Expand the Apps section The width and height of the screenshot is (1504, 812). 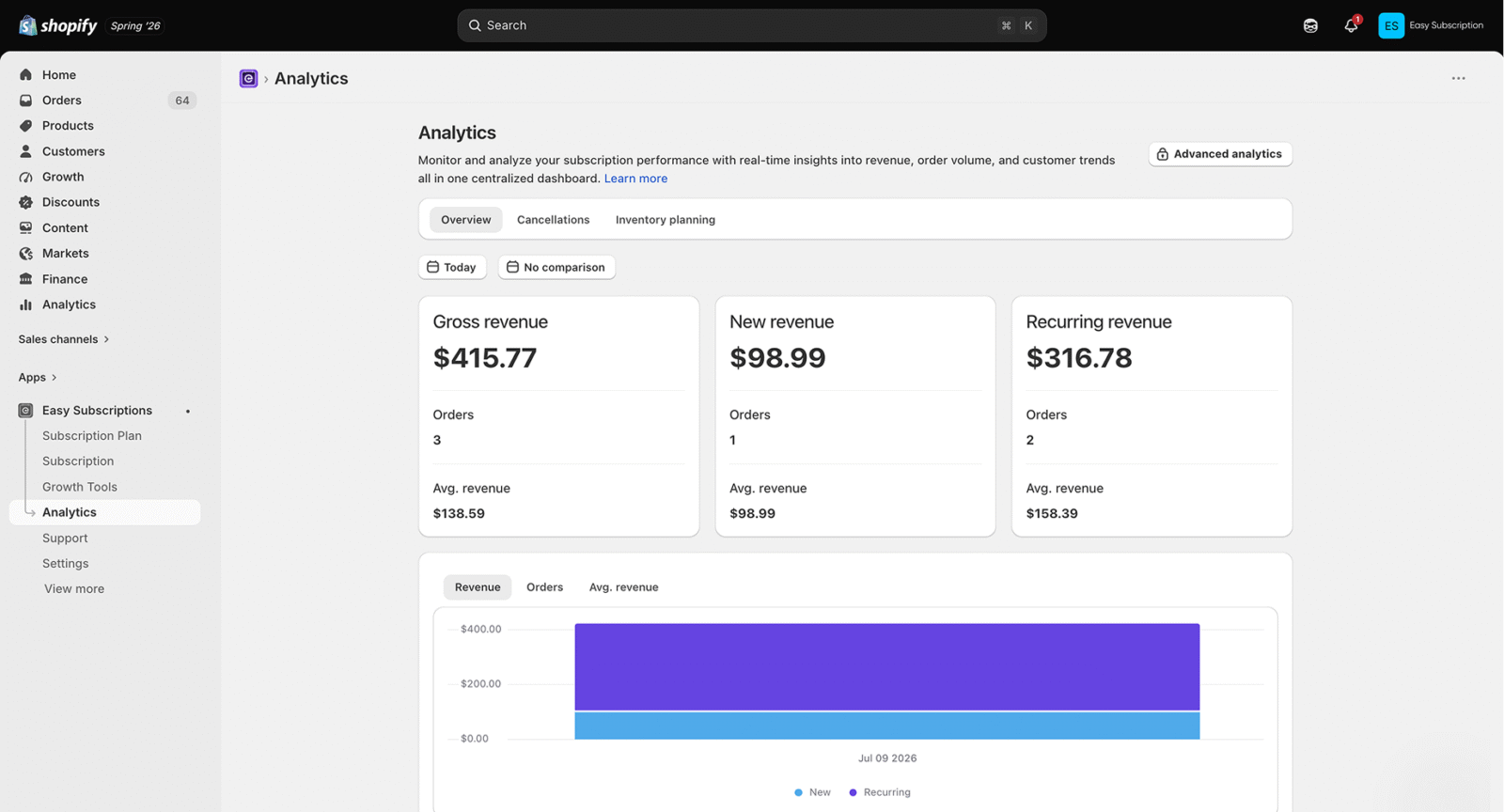click(38, 378)
